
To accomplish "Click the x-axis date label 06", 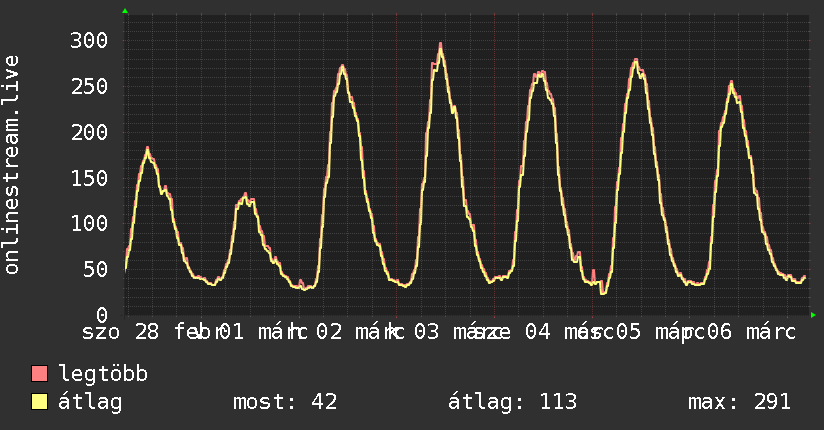I will point(719,332).
